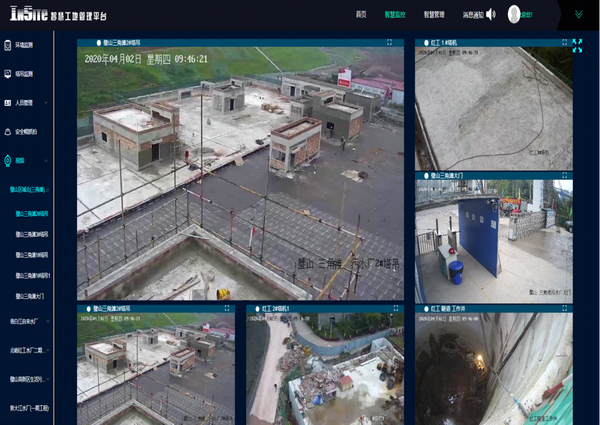Click the bottom-right work shaft video thumbnail
This screenshot has width=600, height=425.
(494, 370)
